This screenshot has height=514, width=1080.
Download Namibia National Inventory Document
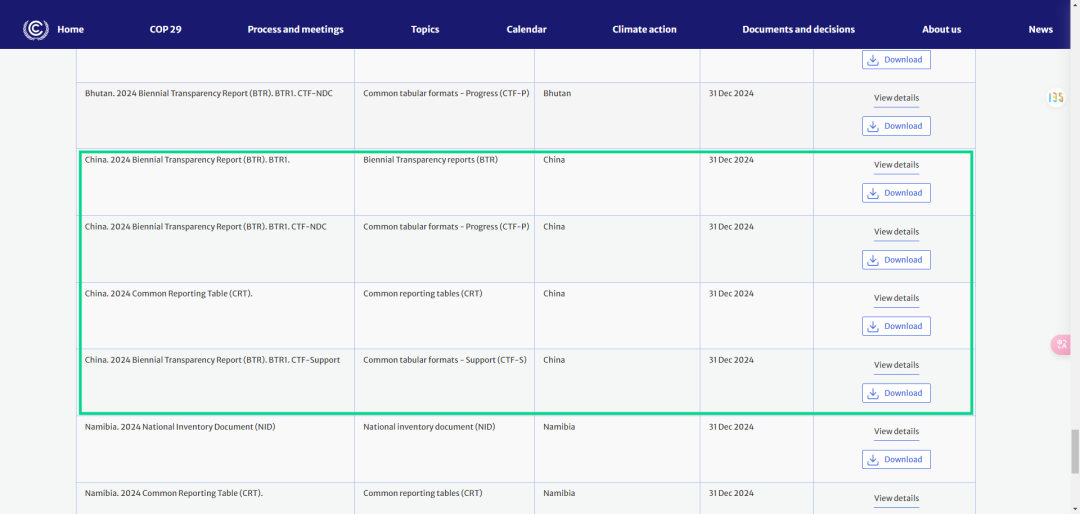[x=896, y=460]
